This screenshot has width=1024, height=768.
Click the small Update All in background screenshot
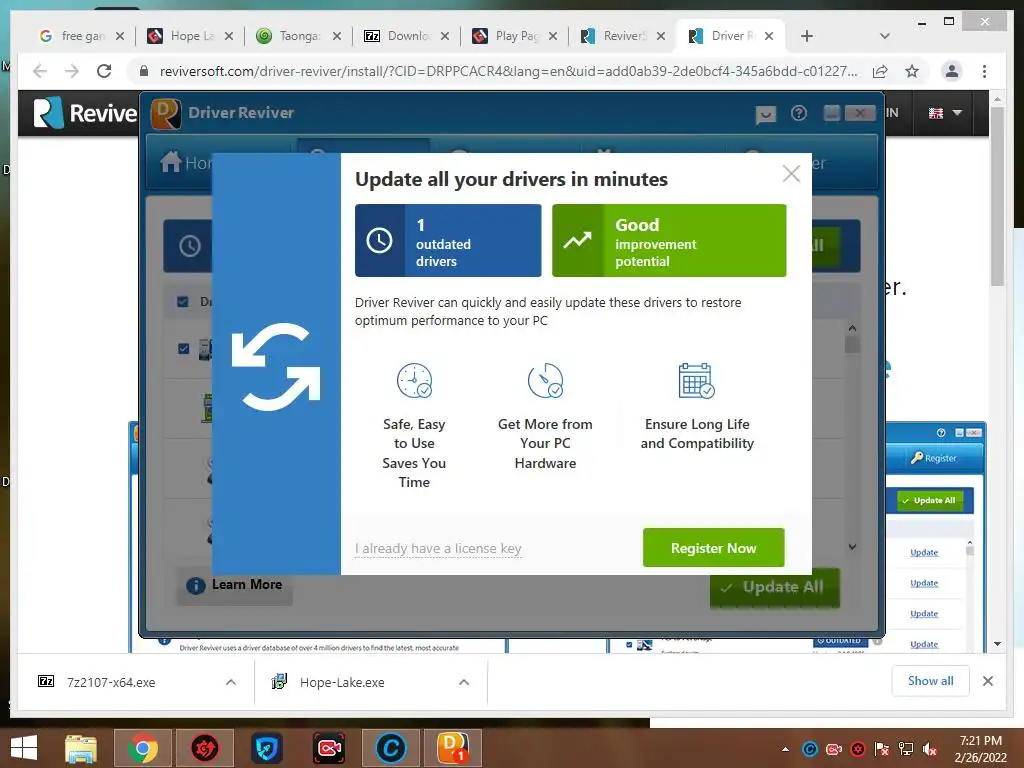coord(930,500)
